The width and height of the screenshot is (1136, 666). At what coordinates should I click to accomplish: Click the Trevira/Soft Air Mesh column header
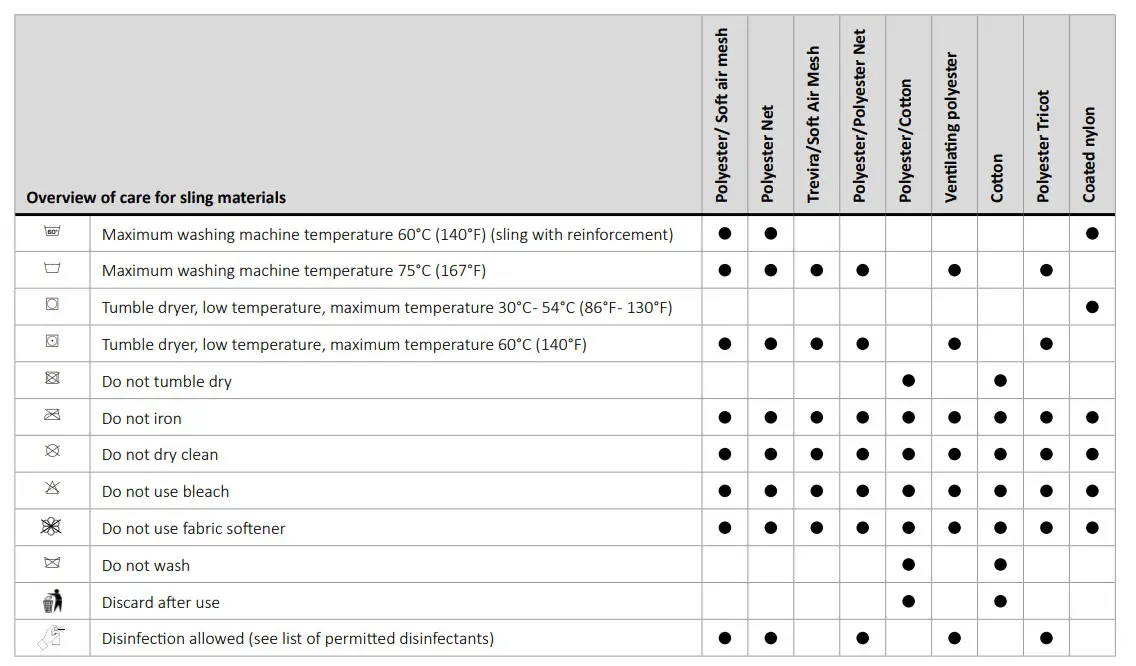[x=814, y=124]
